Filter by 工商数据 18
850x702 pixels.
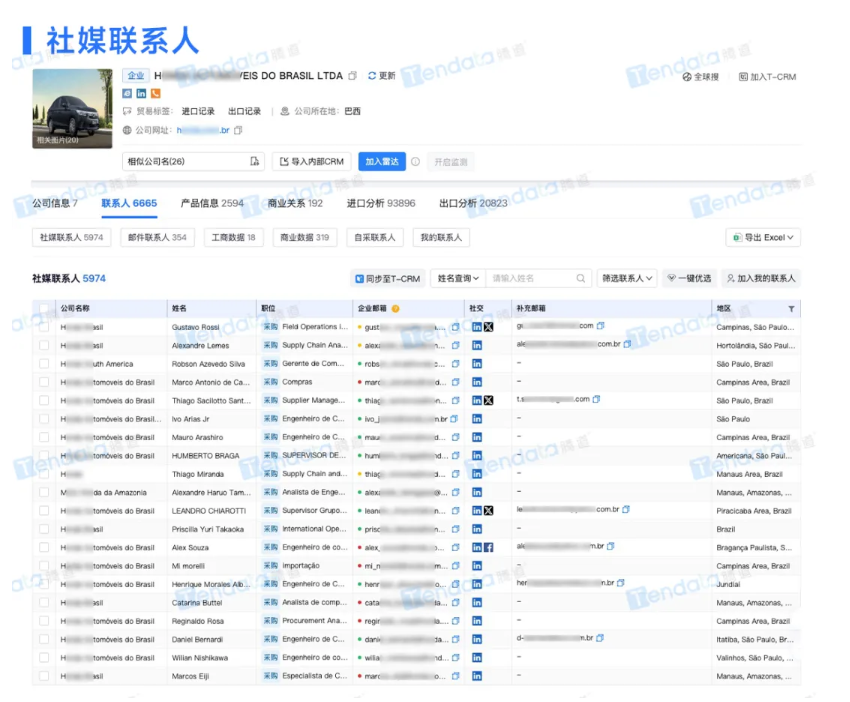click(x=234, y=237)
